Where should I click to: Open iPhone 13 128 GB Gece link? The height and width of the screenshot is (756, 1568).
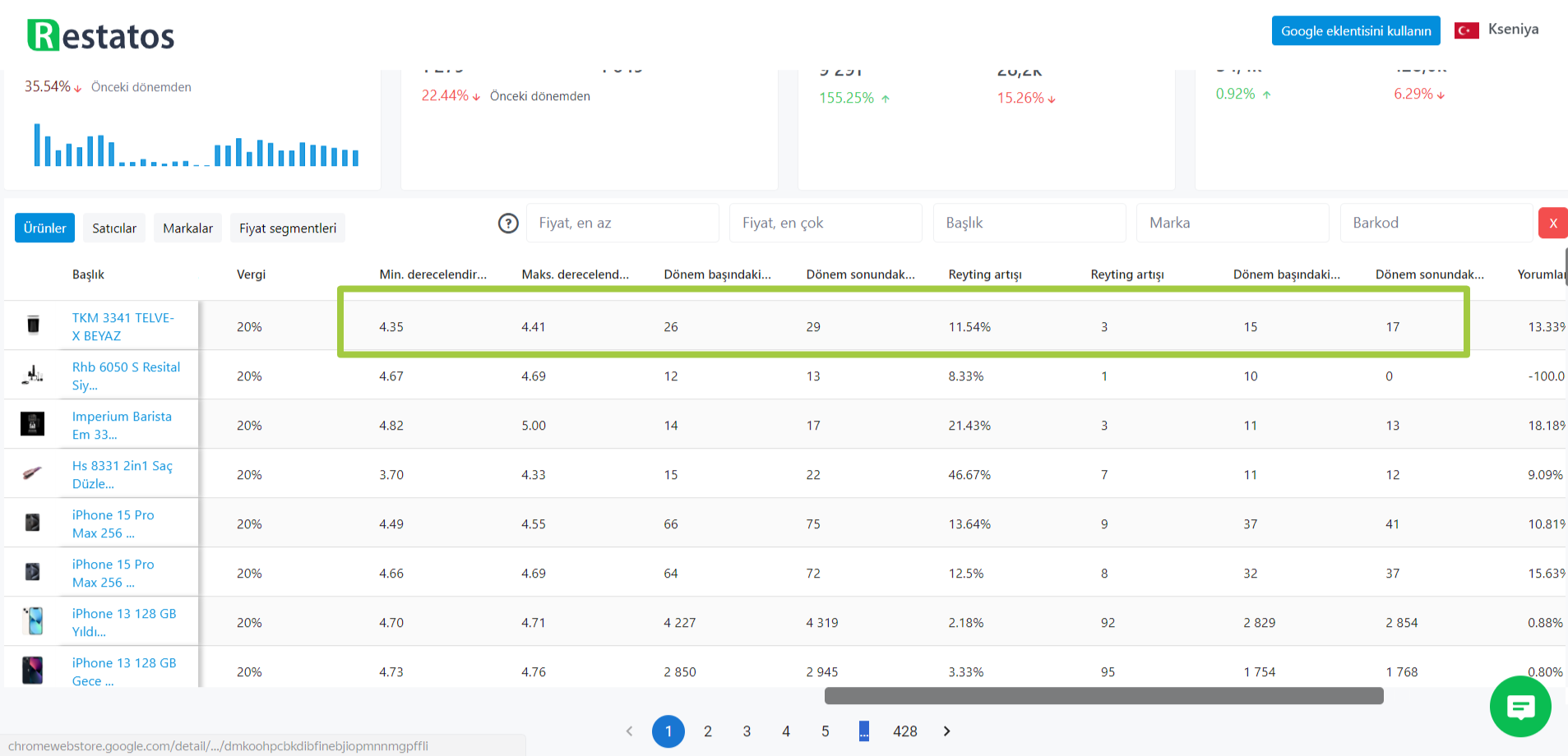[124, 671]
